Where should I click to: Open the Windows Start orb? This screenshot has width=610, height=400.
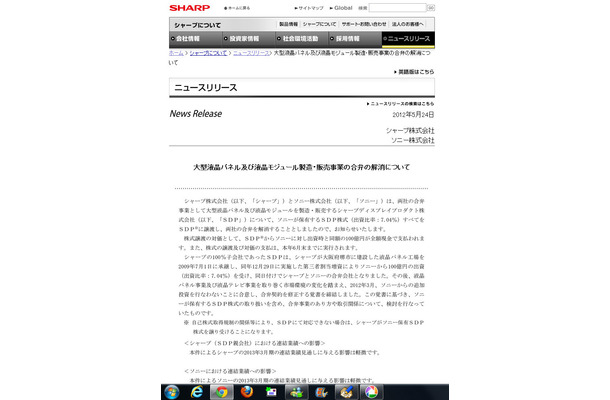point(172,392)
